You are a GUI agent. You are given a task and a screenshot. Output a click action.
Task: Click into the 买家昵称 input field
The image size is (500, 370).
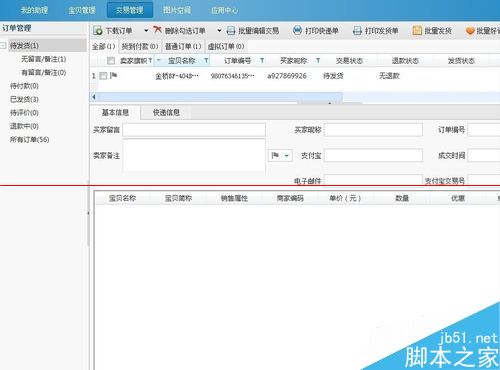(x=373, y=130)
